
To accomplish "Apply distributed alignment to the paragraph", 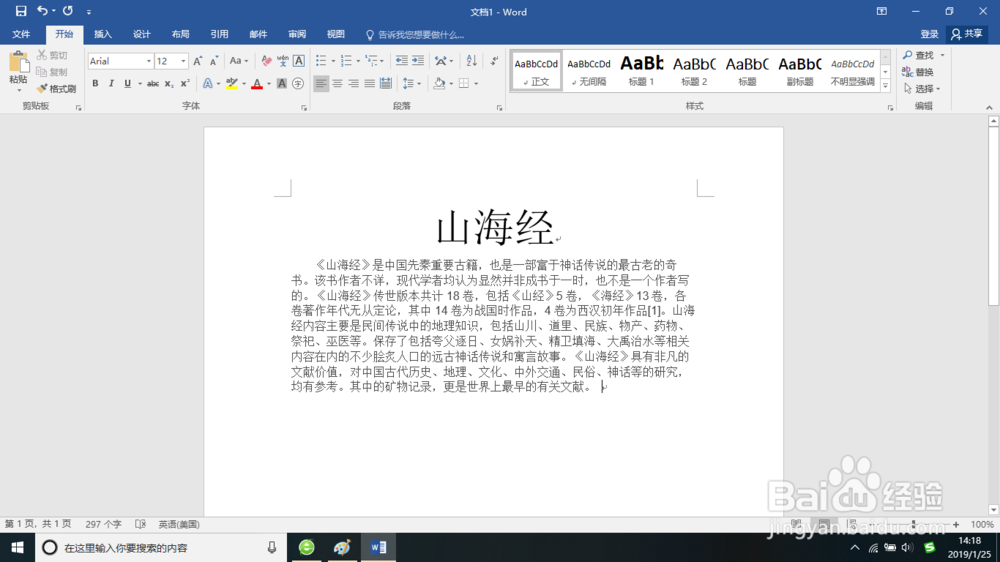I will pyautogui.click(x=385, y=84).
